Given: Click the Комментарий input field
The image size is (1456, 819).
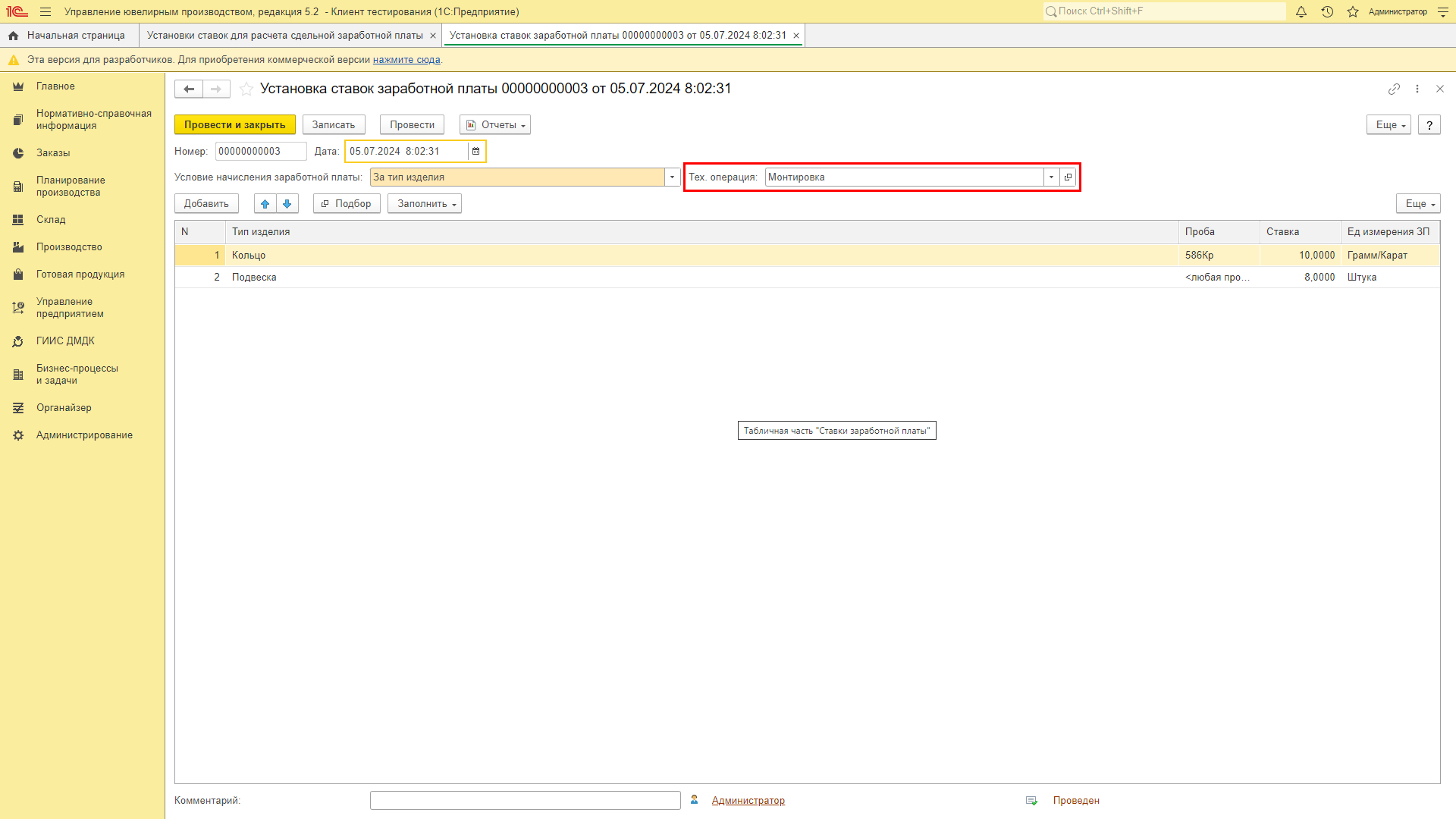Looking at the screenshot, I should (525, 801).
